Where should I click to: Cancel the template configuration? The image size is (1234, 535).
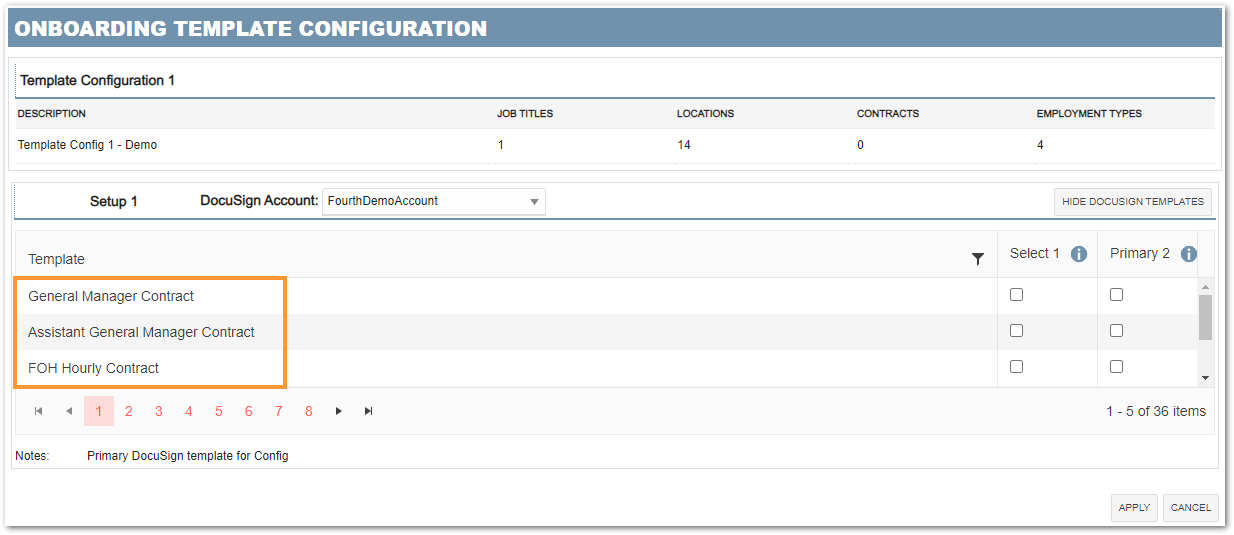click(x=1190, y=507)
